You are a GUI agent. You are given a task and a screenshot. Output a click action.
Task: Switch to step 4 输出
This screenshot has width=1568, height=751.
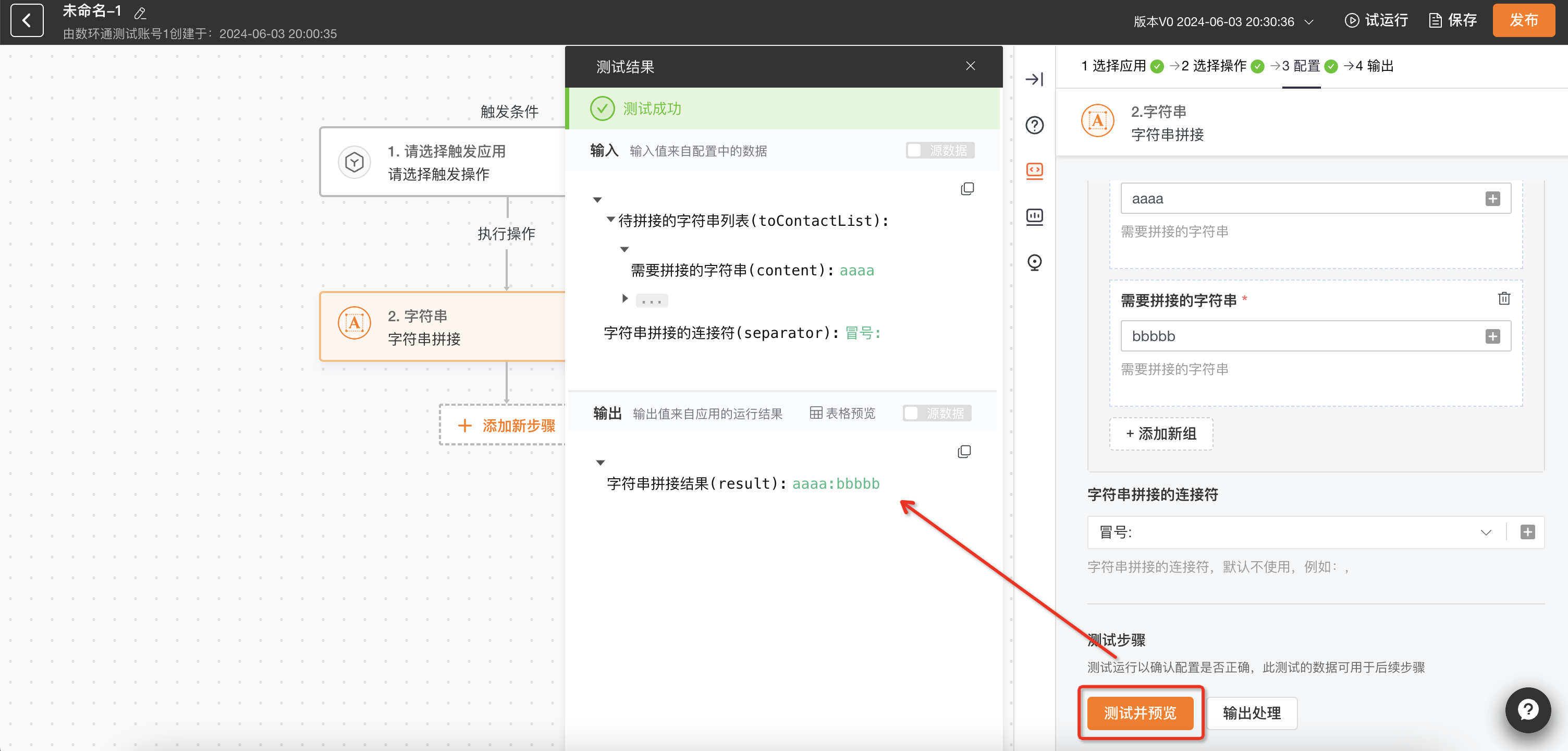[x=1375, y=66]
